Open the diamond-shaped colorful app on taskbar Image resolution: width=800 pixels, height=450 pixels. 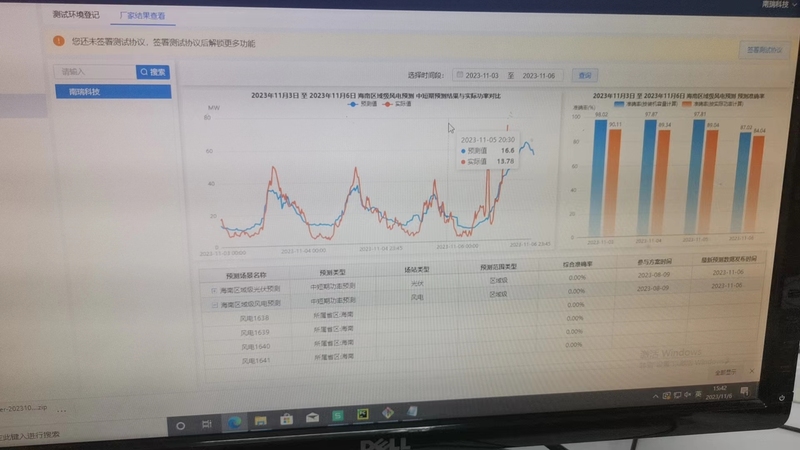tap(388, 413)
